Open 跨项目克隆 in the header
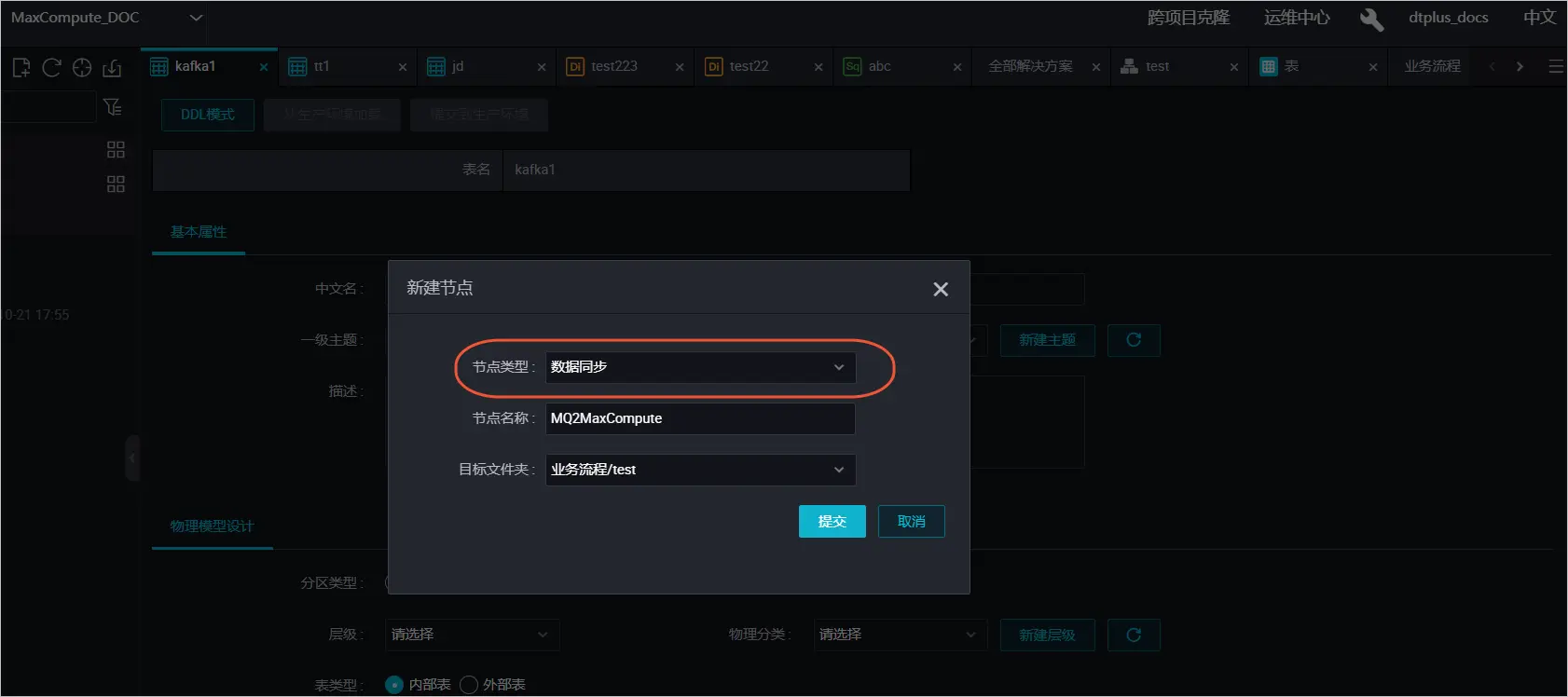 click(x=1189, y=18)
